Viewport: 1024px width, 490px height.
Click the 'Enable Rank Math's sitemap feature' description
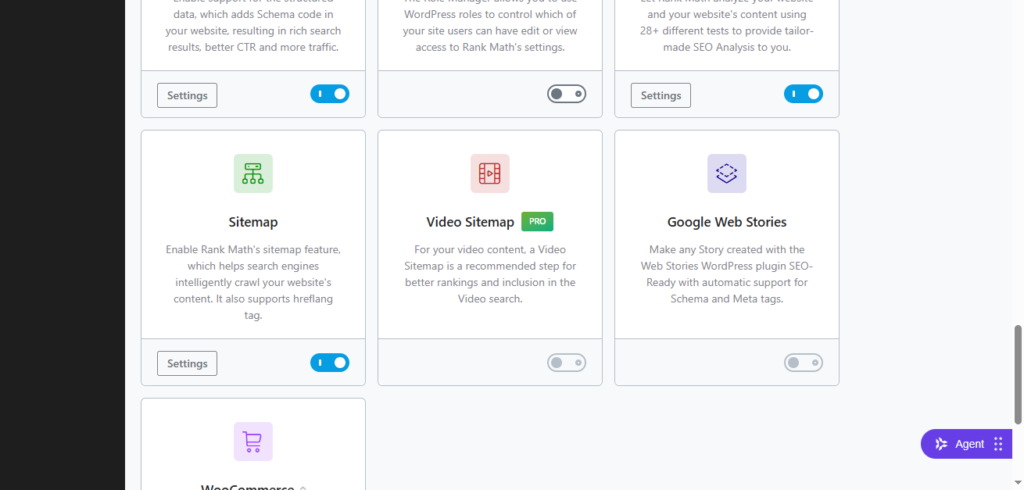(x=253, y=282)
